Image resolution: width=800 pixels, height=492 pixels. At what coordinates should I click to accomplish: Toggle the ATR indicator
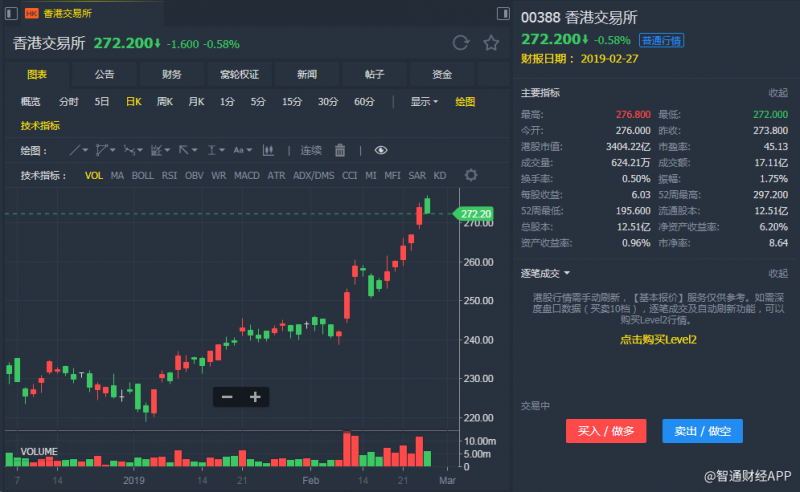(x=277, y=176)
